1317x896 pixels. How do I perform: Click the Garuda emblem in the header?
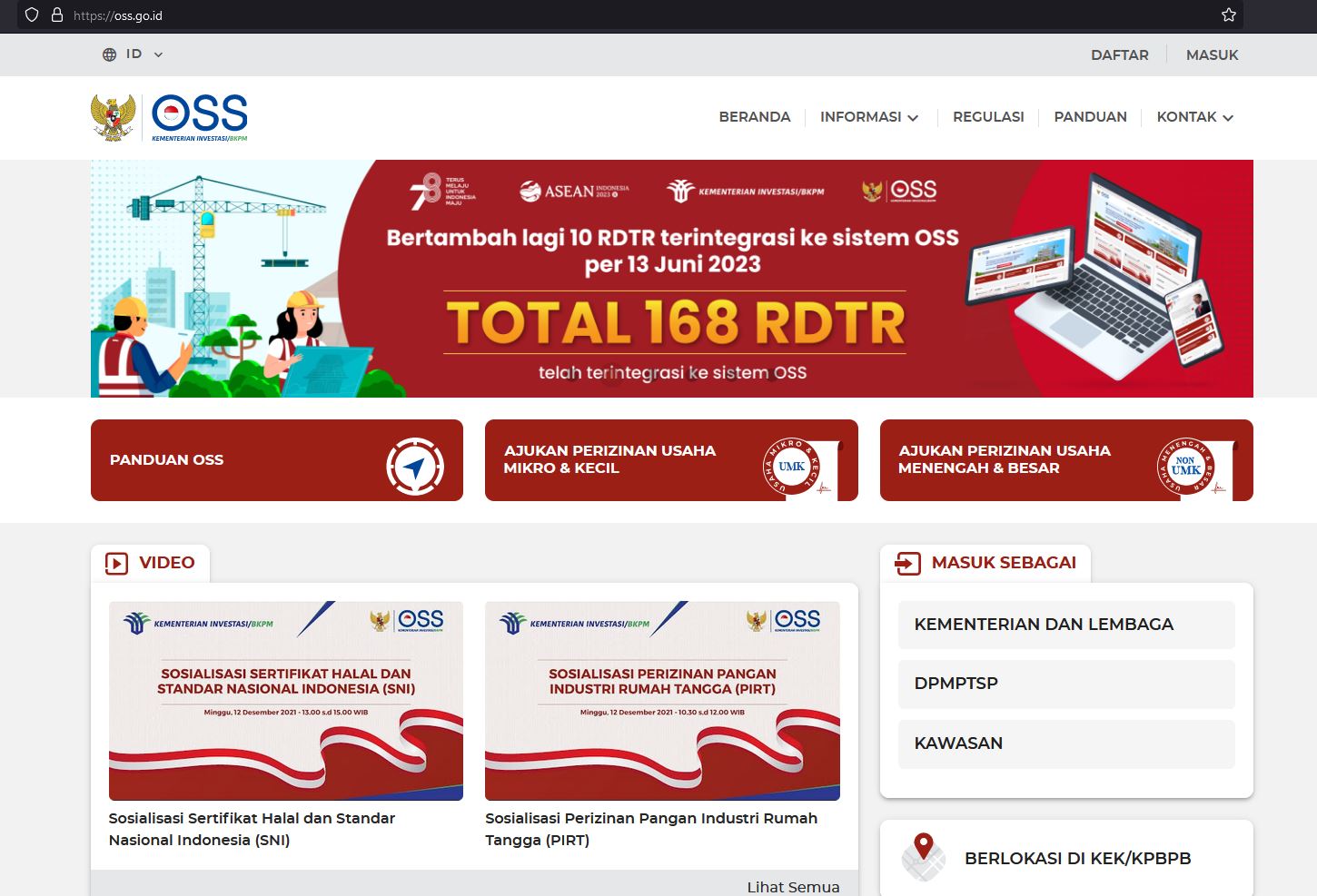pyautogui.click(x=114, y=118)
